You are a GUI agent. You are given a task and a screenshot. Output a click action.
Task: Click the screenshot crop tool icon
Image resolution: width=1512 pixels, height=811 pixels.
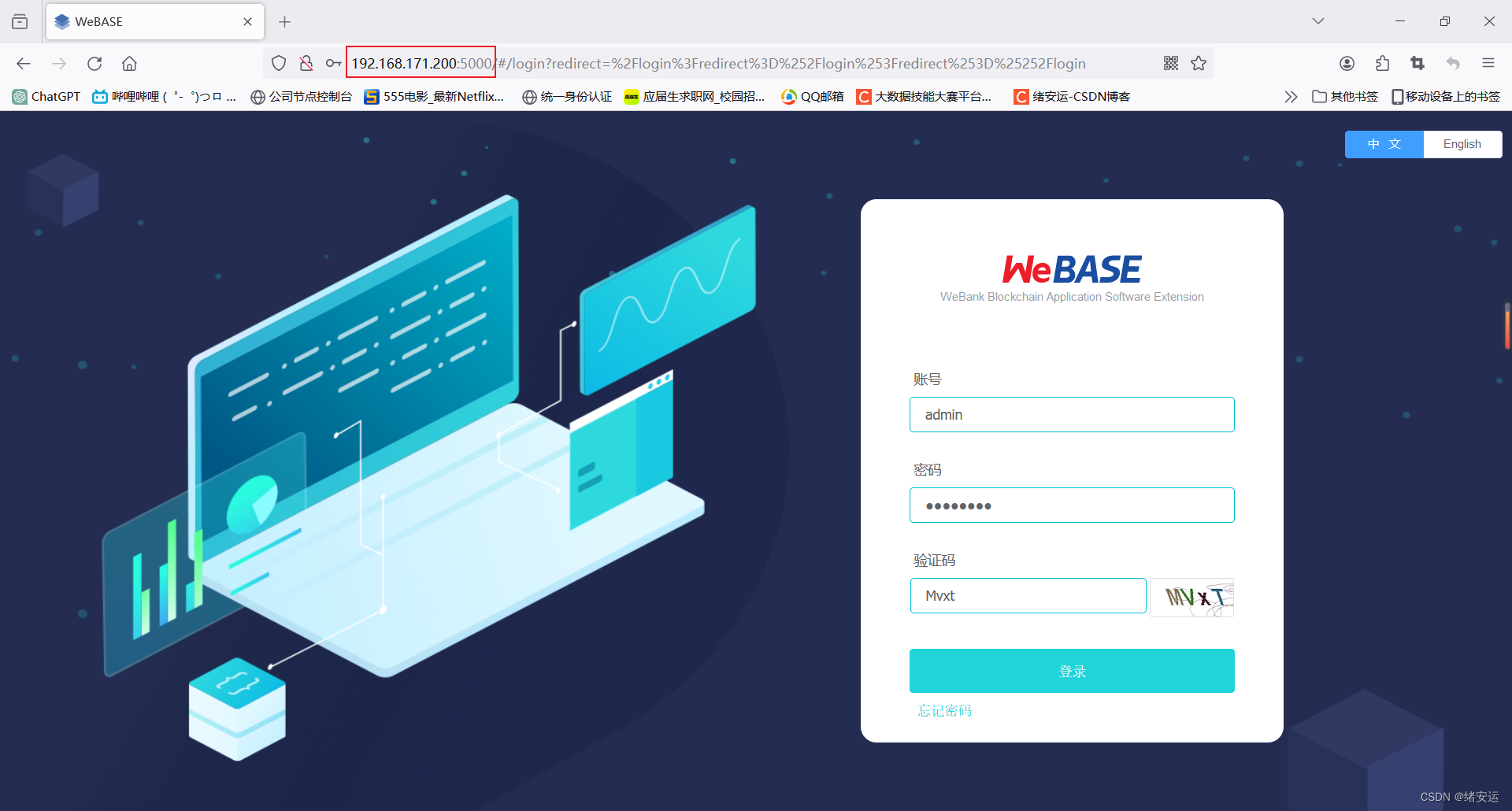click(x=1417, y=64)
